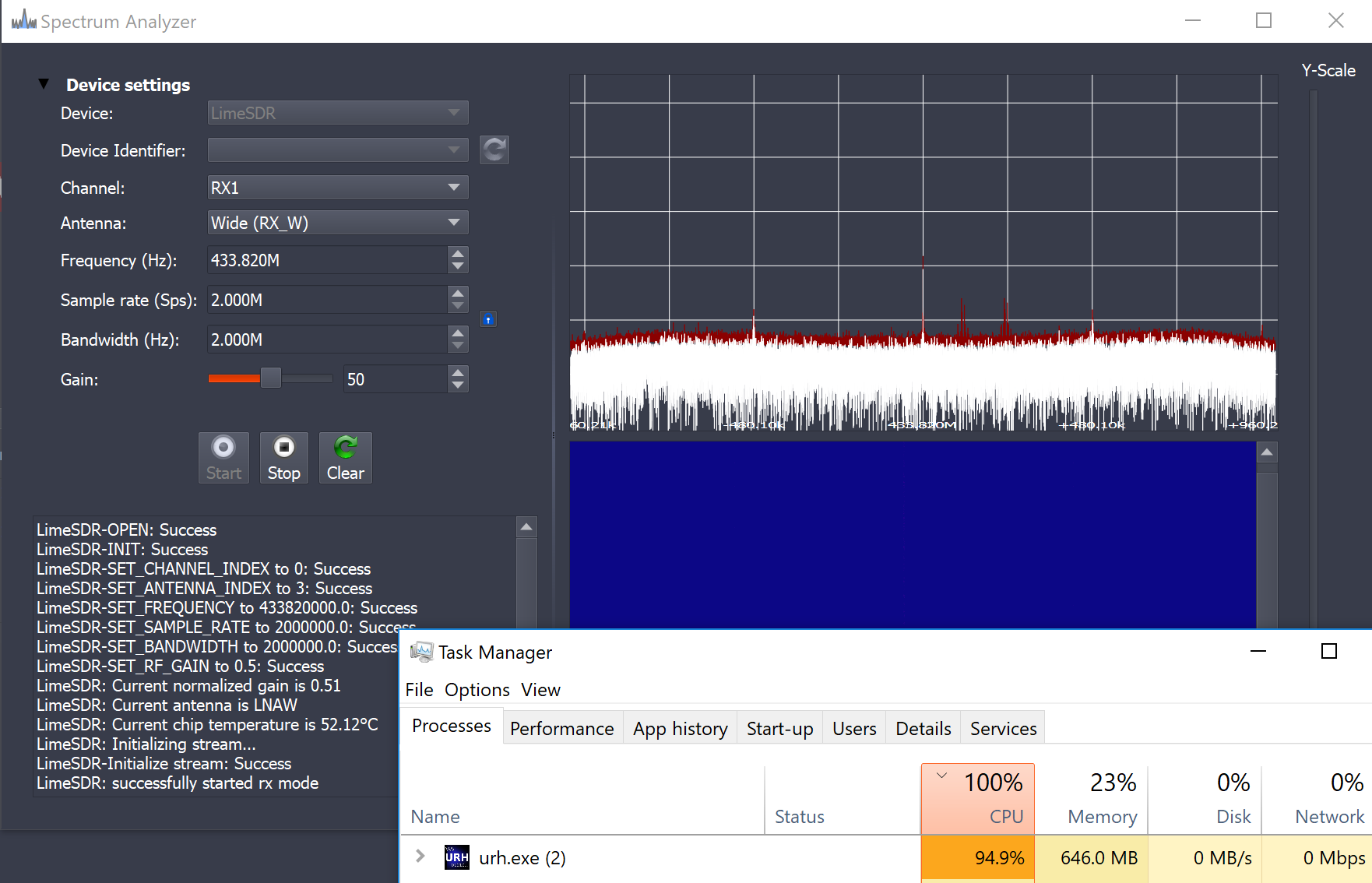Refresh the Device Identifier list

[494, 150]
